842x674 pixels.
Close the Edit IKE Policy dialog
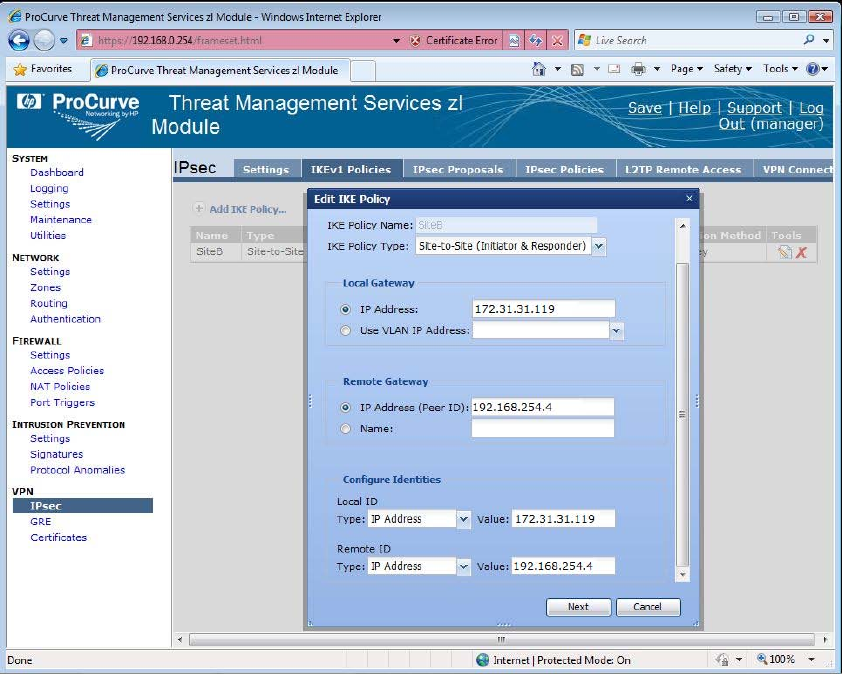click(689, 198)
